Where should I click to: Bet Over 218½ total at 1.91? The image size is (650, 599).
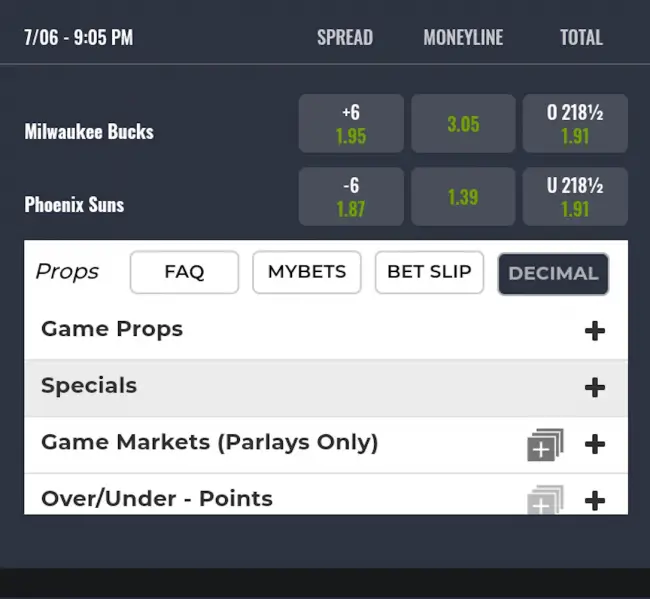575,124
